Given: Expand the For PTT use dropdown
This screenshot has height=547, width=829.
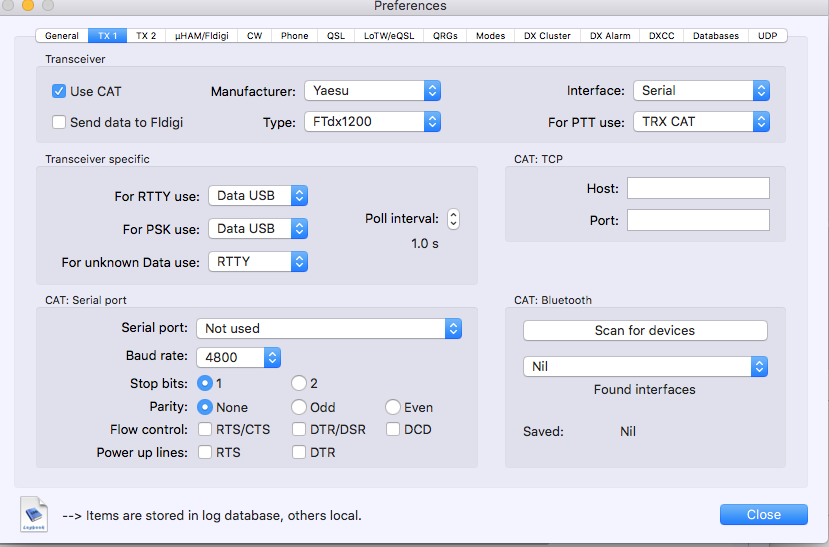Looking at the screenshot, I should (701, 122).
